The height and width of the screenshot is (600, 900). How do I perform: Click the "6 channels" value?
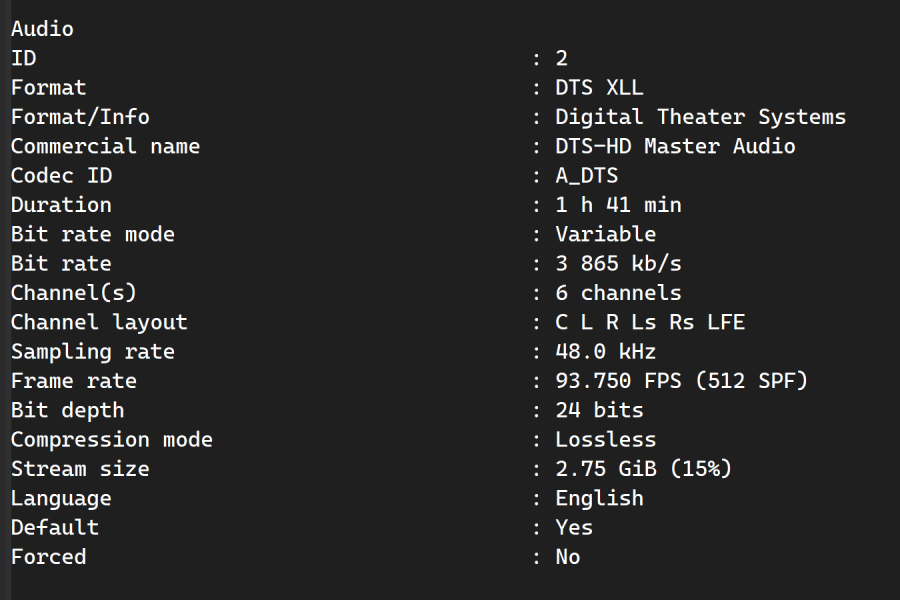tap(618, 293)
